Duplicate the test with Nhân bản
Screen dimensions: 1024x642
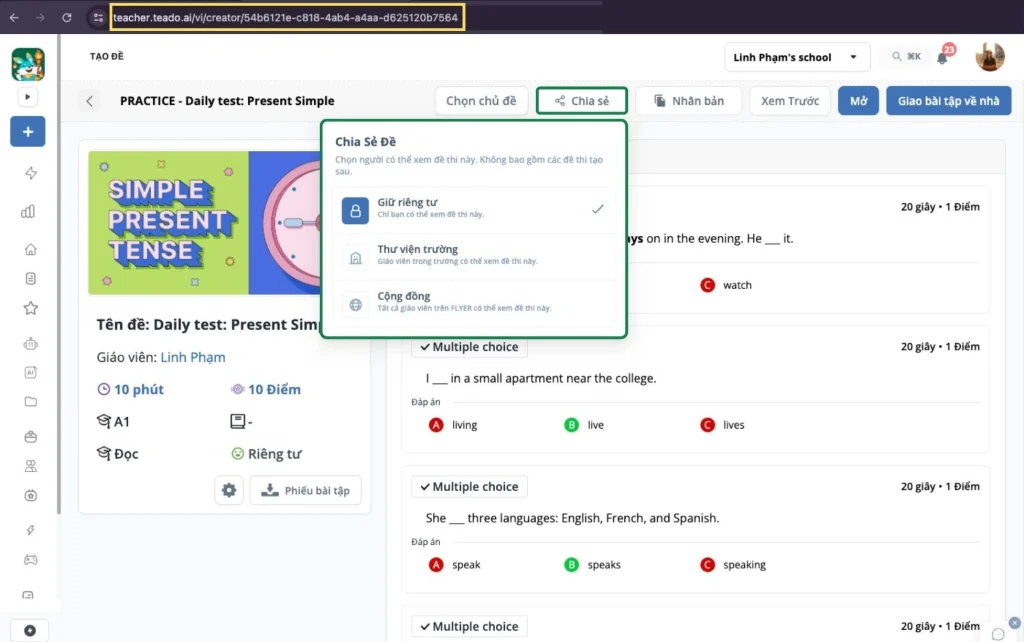688,101
